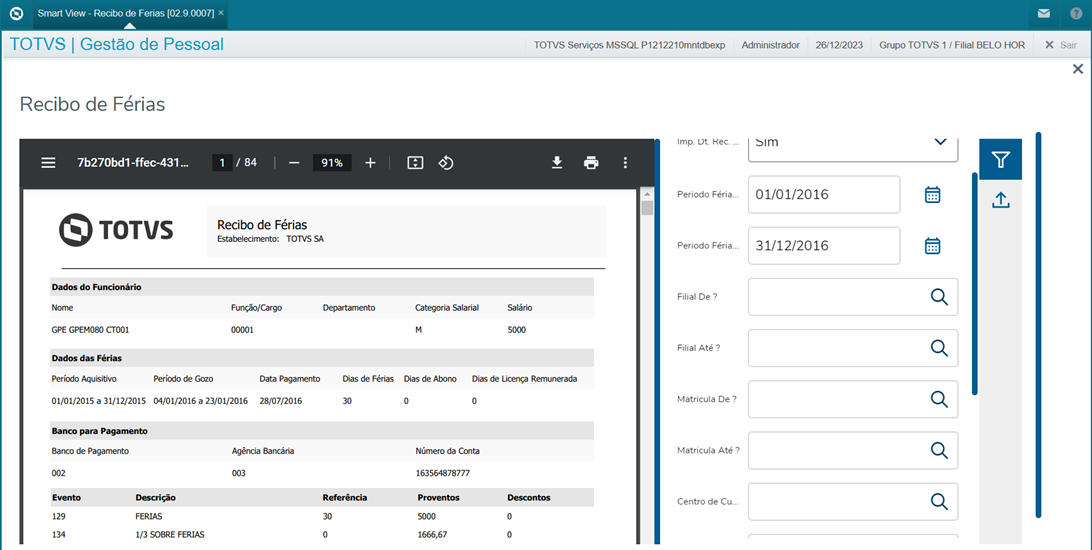Open the PDF viewer hamburger menu
1092x550 pixels.
pos(48,163)
